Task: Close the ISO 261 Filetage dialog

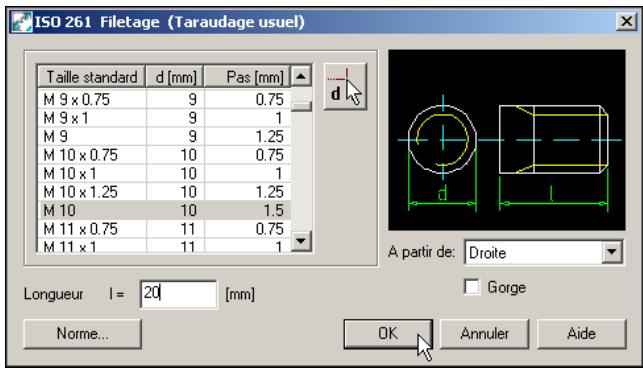Action: point(626,21)
